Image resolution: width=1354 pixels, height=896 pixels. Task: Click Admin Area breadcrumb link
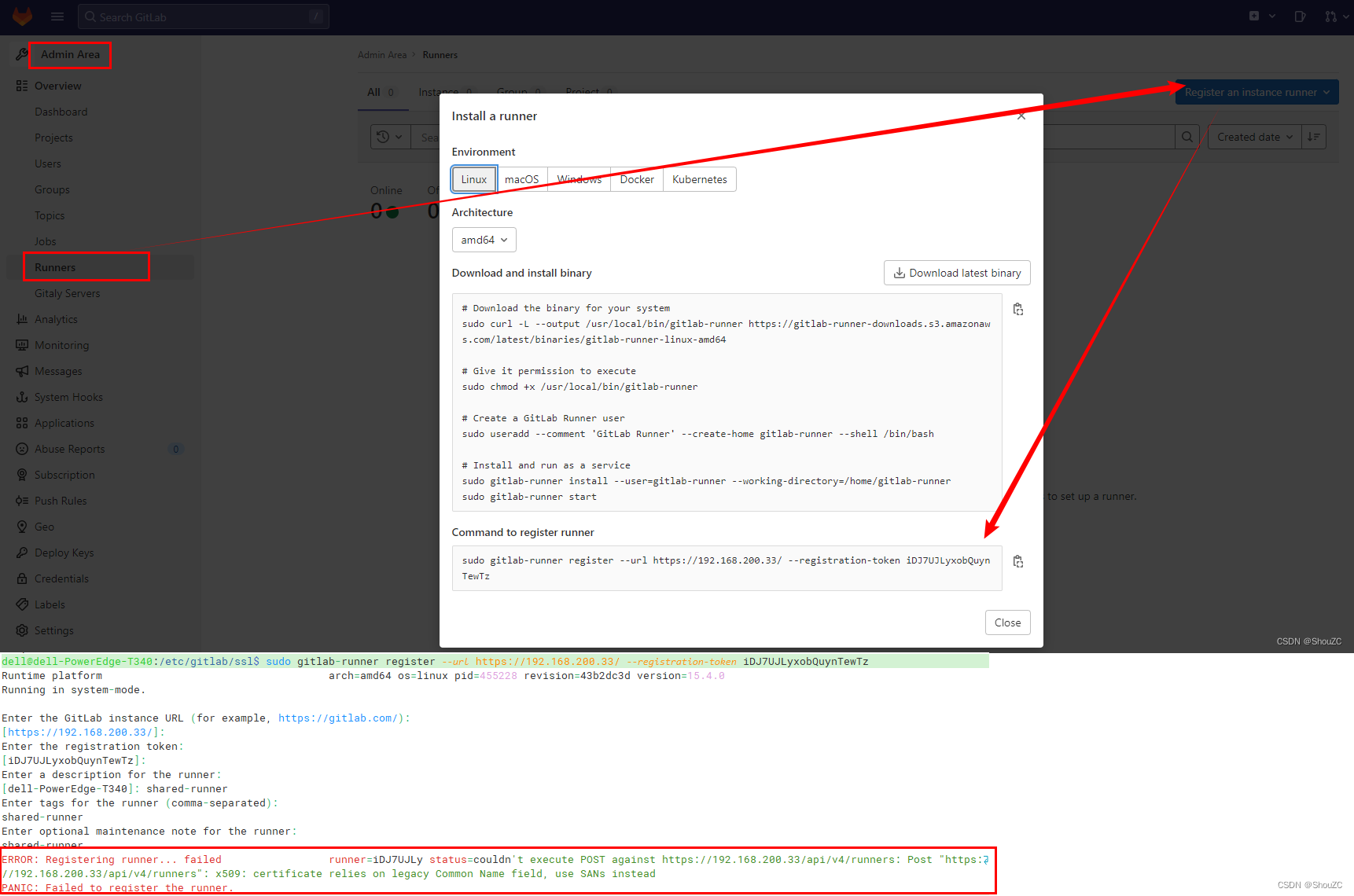382,55
